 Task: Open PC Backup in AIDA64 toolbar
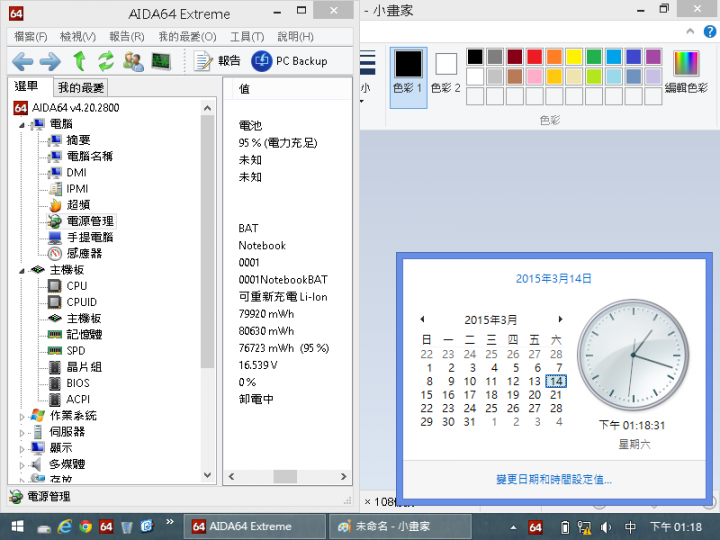(x=289, y=61)
